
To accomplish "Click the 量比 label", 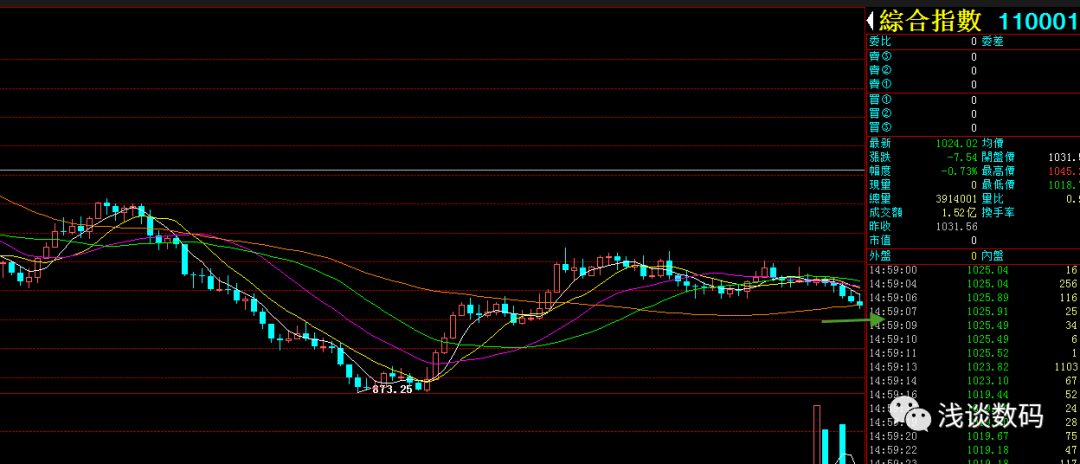I will coord(993,199).
